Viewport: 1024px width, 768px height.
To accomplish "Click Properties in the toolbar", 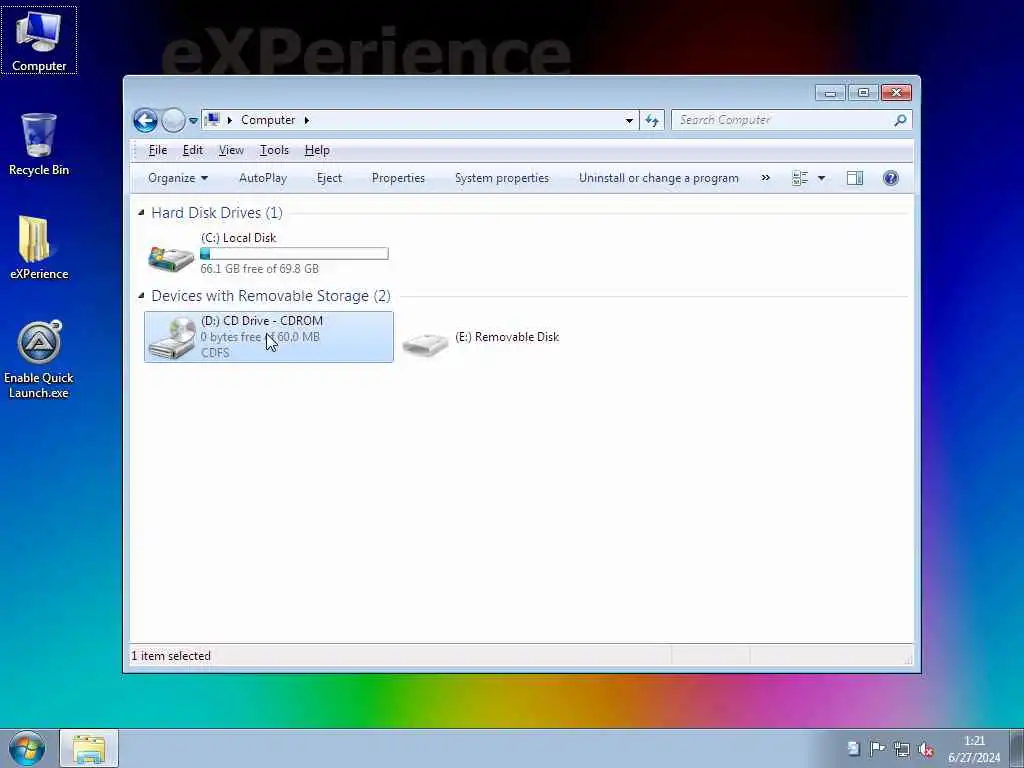I will 398,178.
